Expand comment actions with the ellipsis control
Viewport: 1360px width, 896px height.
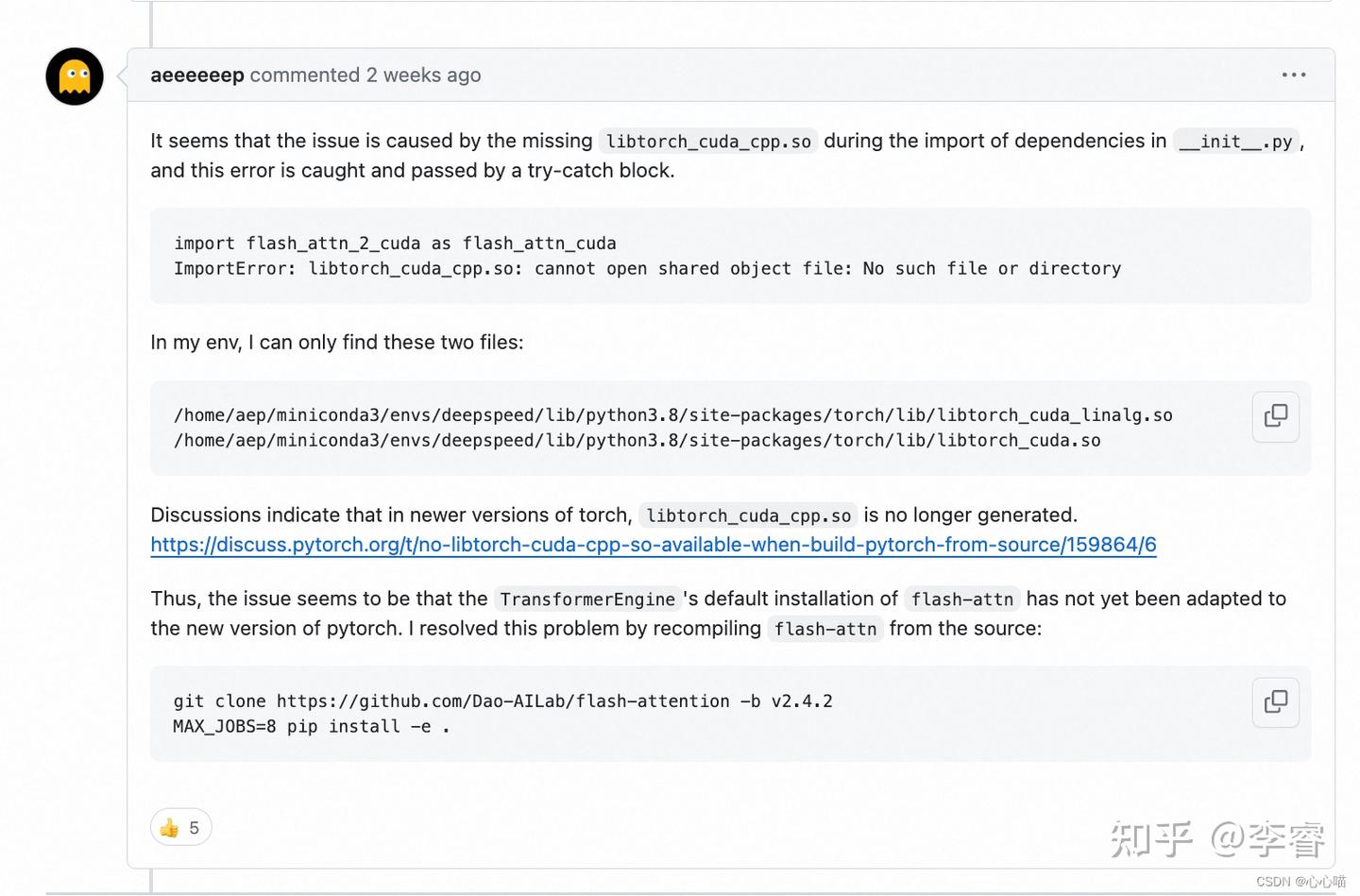(1293, 75)
